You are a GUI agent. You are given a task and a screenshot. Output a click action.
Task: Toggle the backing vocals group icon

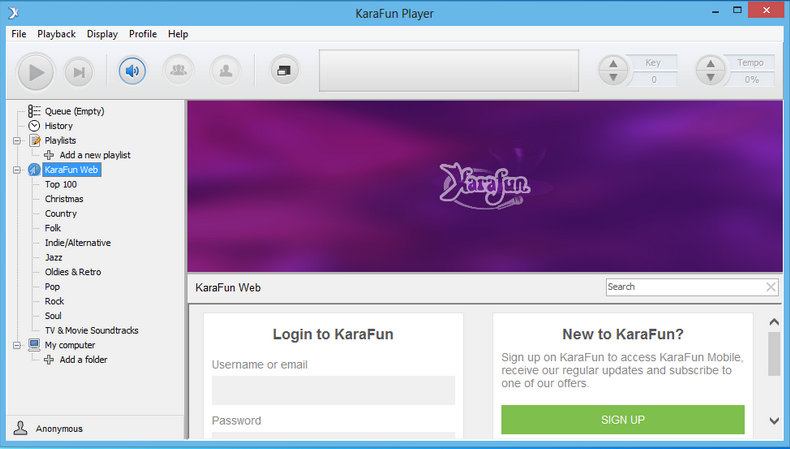pyautogui.click(x=178, y=70)
